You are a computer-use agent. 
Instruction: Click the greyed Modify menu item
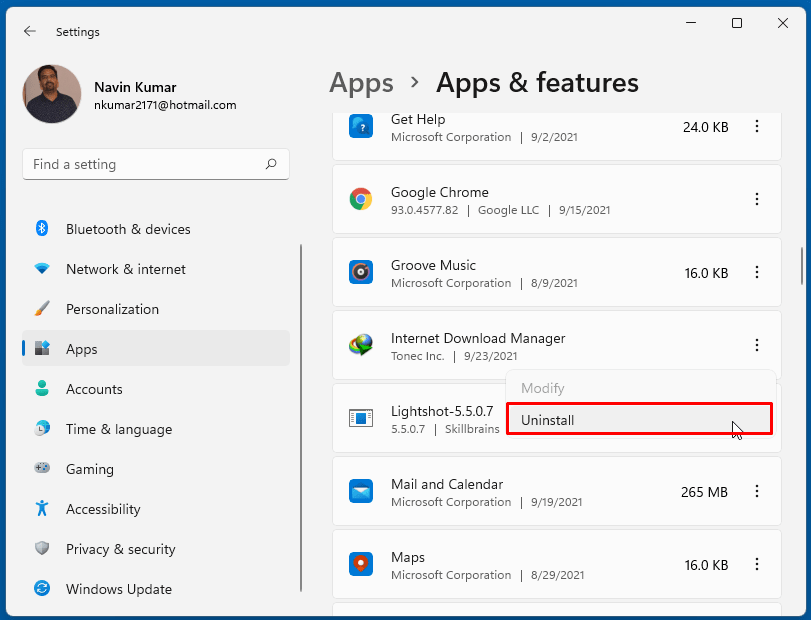tap(542, 388)
